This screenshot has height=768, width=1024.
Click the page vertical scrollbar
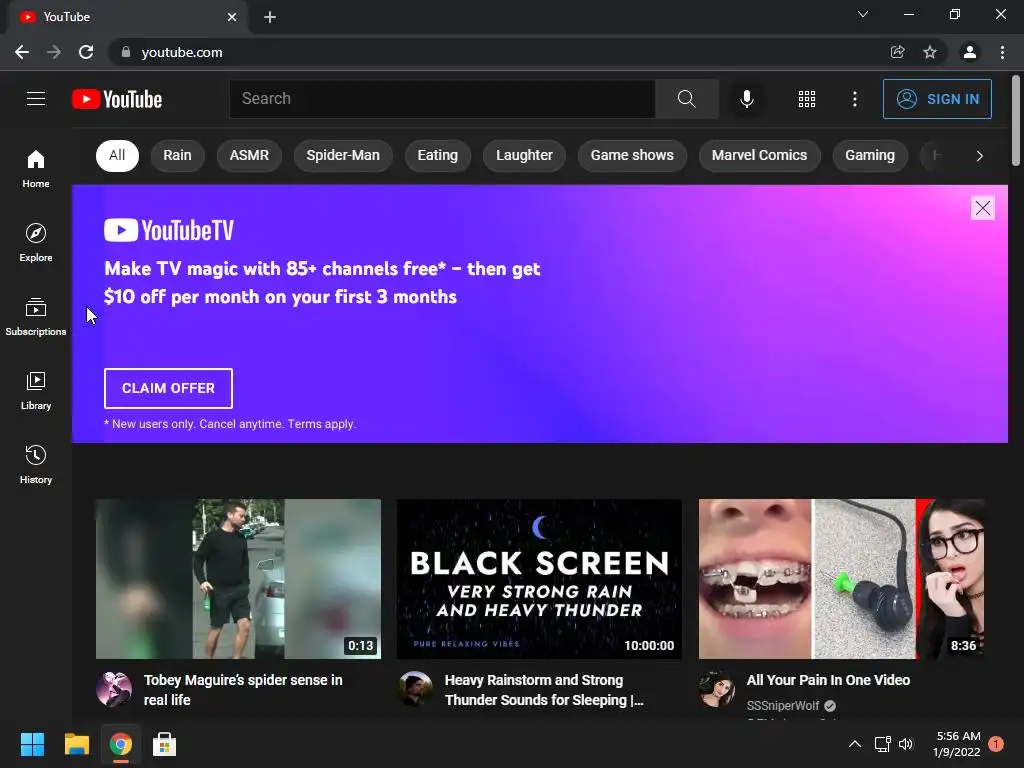point(1016,120)
